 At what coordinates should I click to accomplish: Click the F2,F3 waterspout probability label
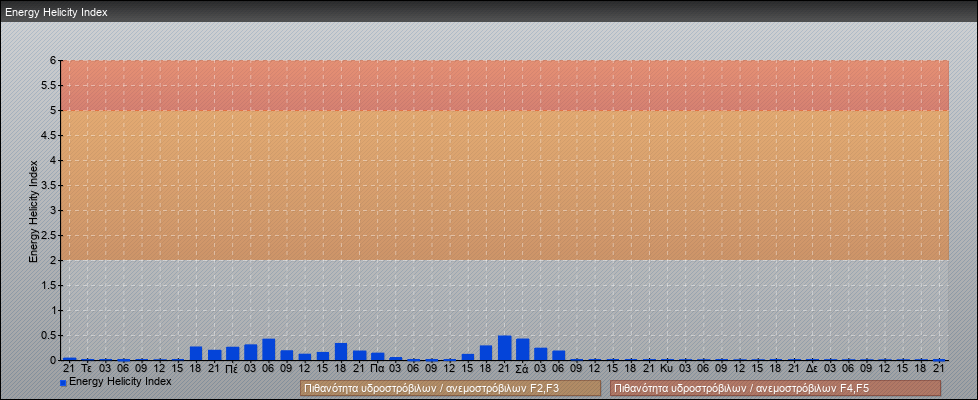450,388
